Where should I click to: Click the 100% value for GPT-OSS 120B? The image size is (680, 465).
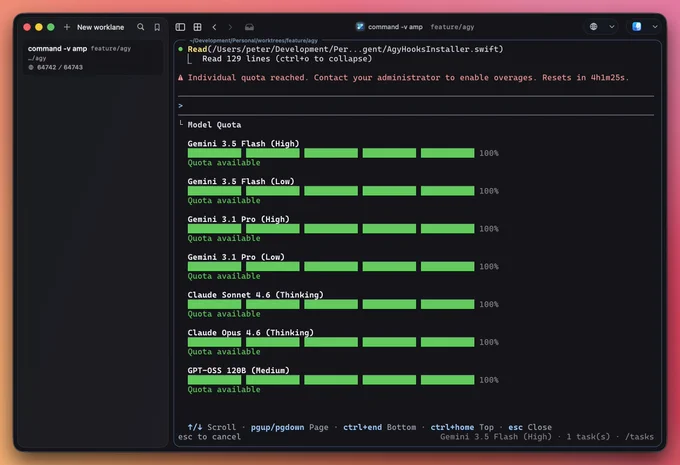(x=489, y=380)
